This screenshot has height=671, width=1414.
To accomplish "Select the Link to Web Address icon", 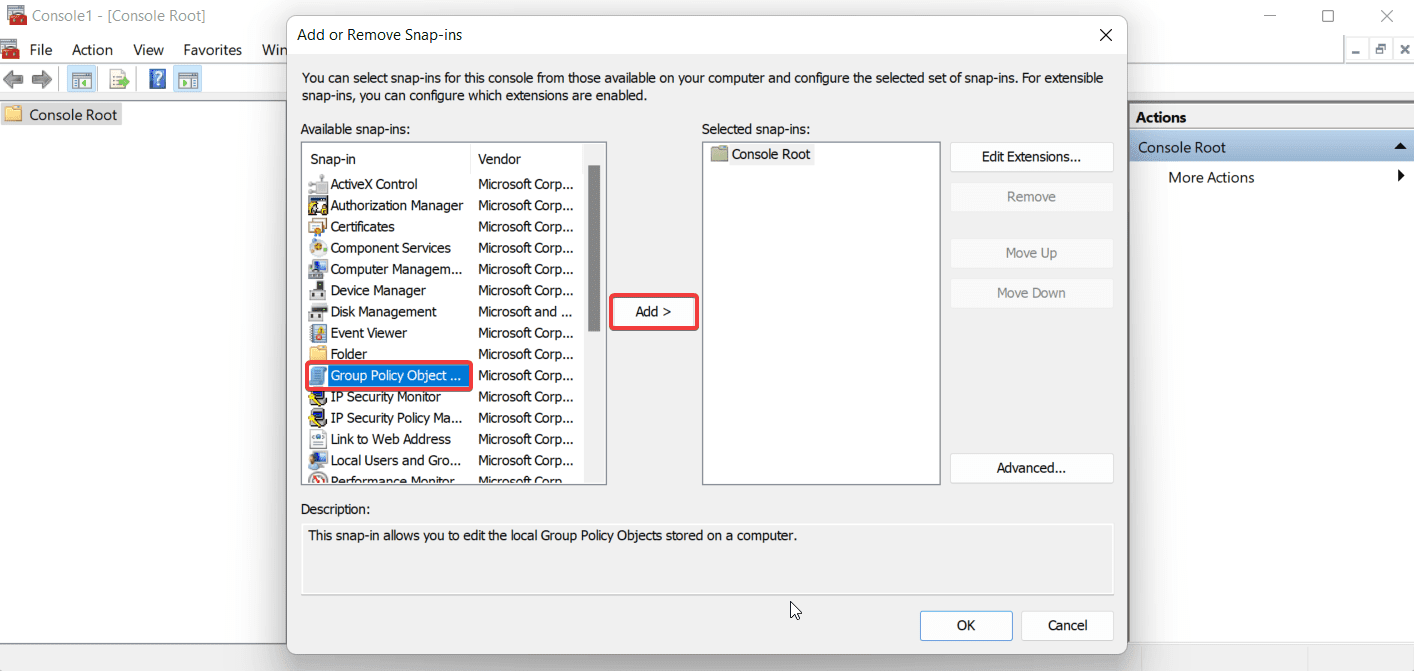I will click(318, 439).
